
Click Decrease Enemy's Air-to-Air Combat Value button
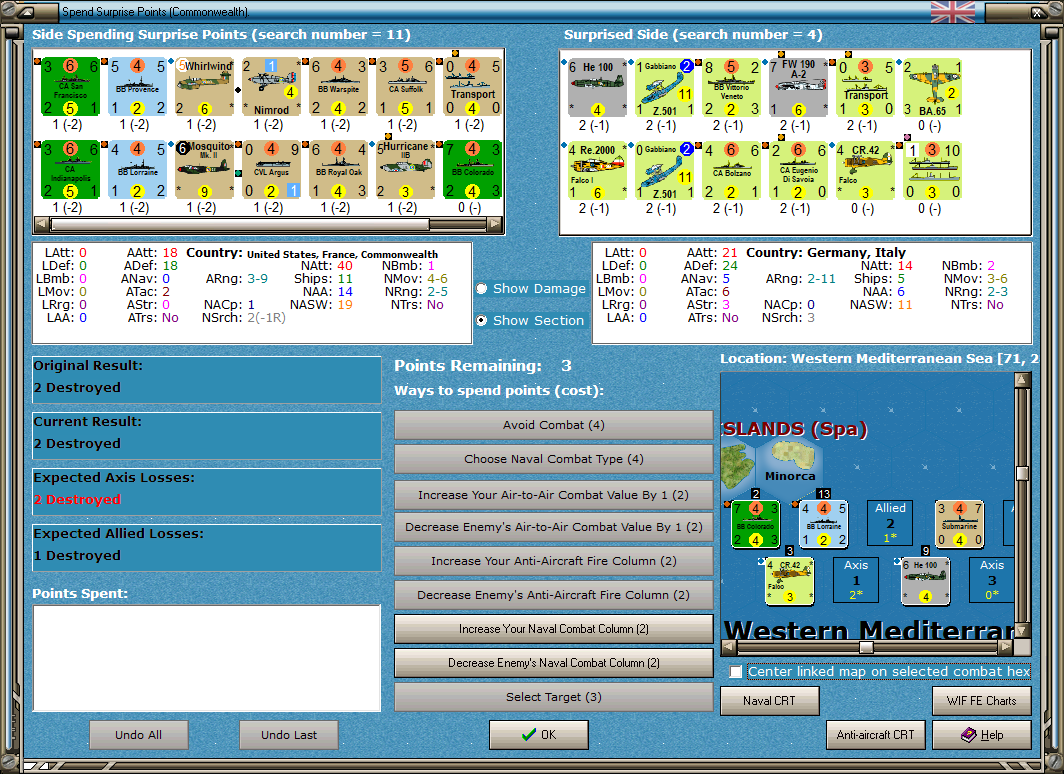[554, 527]
